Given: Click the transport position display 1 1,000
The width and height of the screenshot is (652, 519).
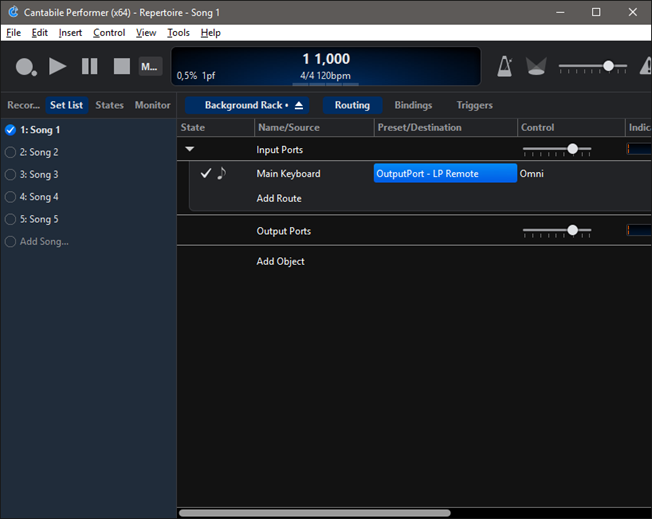Looking at the screenshot, I should [x=326, y=59].
